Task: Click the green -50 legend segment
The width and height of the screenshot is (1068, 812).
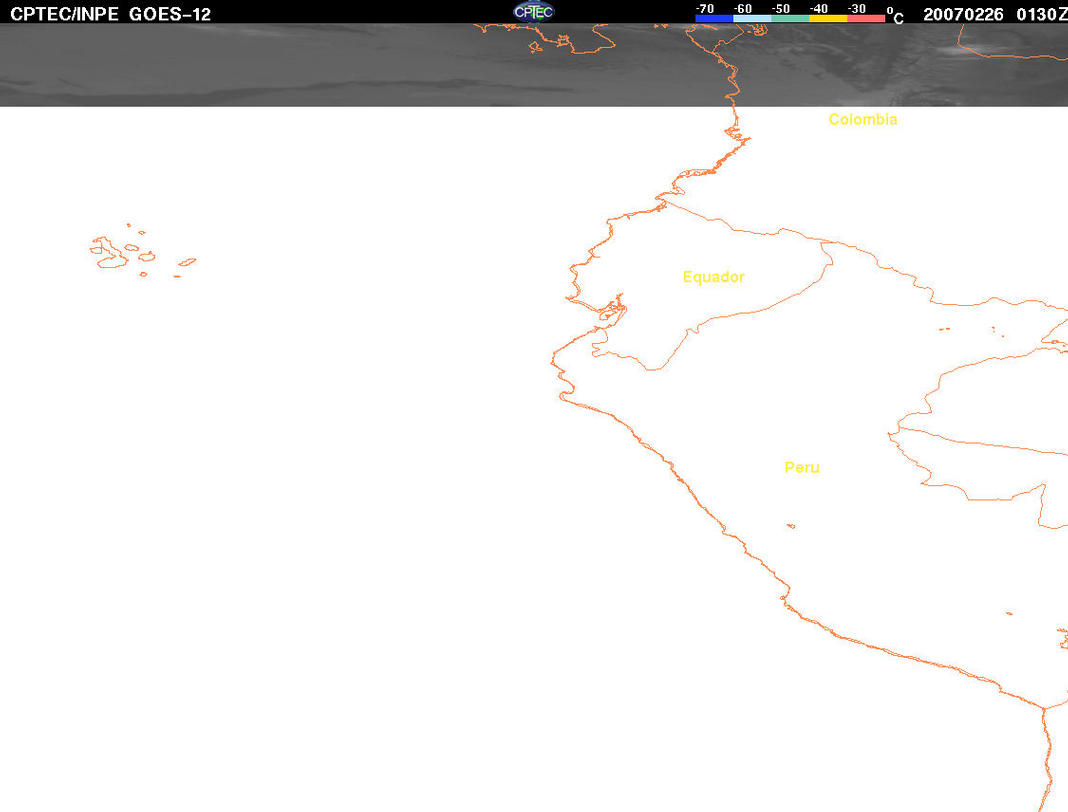Action: 790,18
